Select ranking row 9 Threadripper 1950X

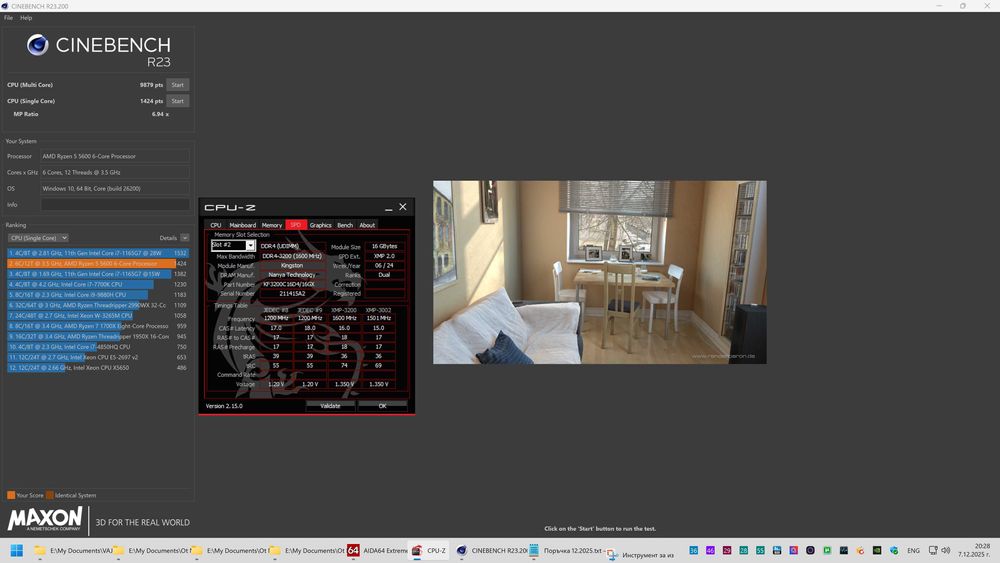point(98,337)
